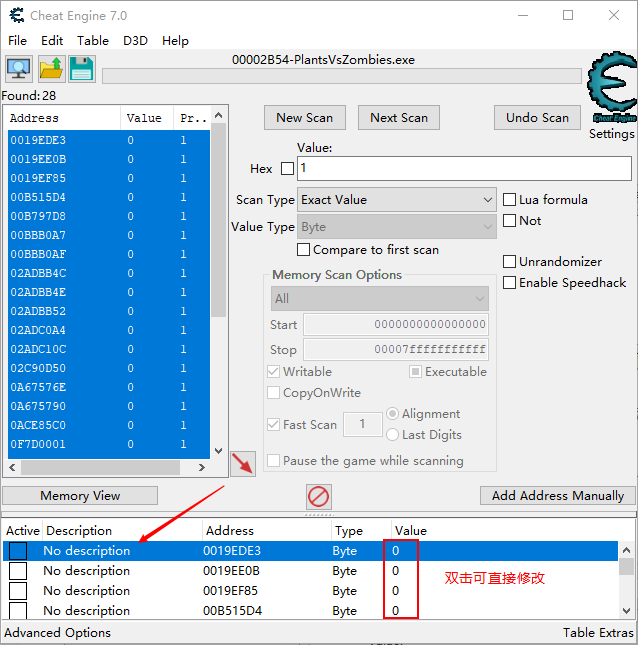638x645 pixels.
Task: Select the Alignment radio button
Action: pyautogui.click(x=392, y=413)
